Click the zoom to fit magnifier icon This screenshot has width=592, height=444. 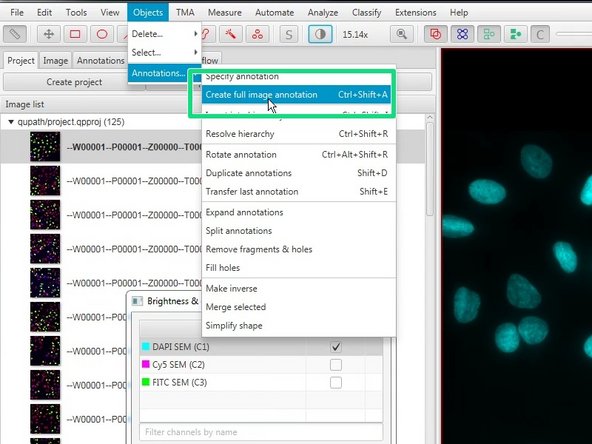pos(402,34)
